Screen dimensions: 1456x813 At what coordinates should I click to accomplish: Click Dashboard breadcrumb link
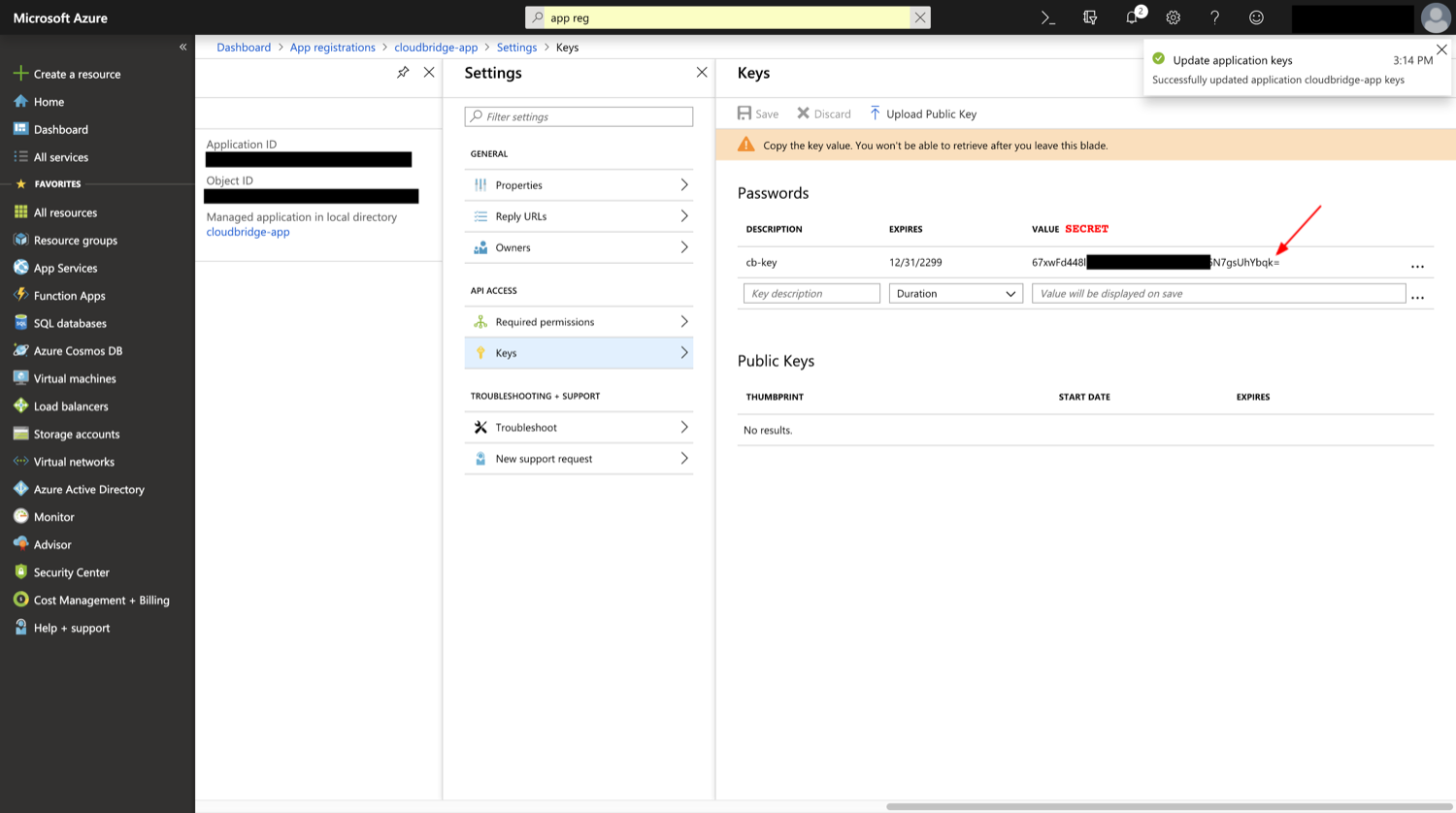point(244,47)
